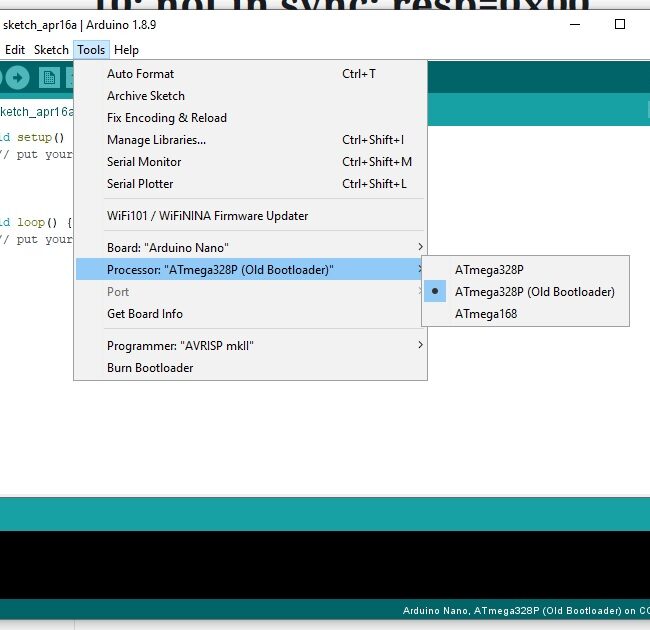Click Burn Bootloader
Viewport: 650px width, 630px height.
point(250,368)
